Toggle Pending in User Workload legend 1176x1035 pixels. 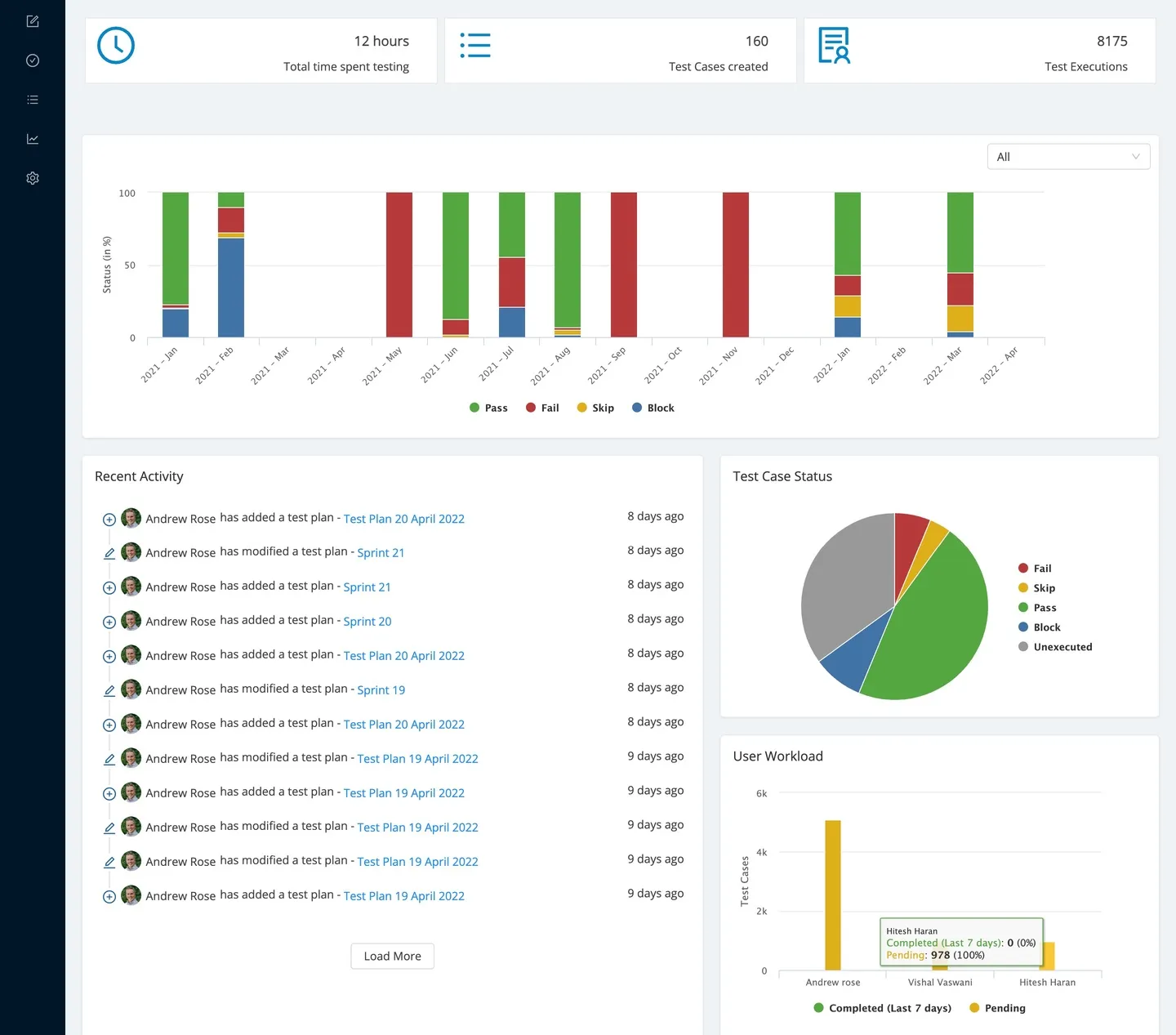(997, 1008)
